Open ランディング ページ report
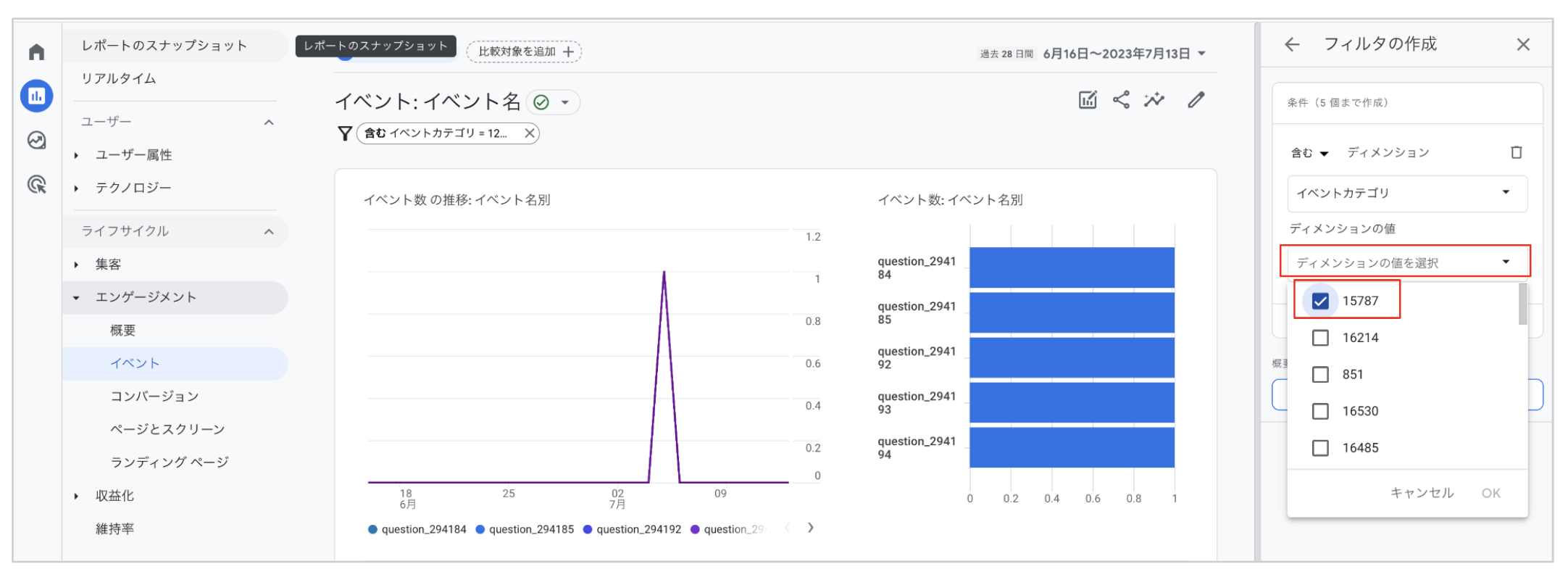The image size is (1568, 577). coord(170,462)
